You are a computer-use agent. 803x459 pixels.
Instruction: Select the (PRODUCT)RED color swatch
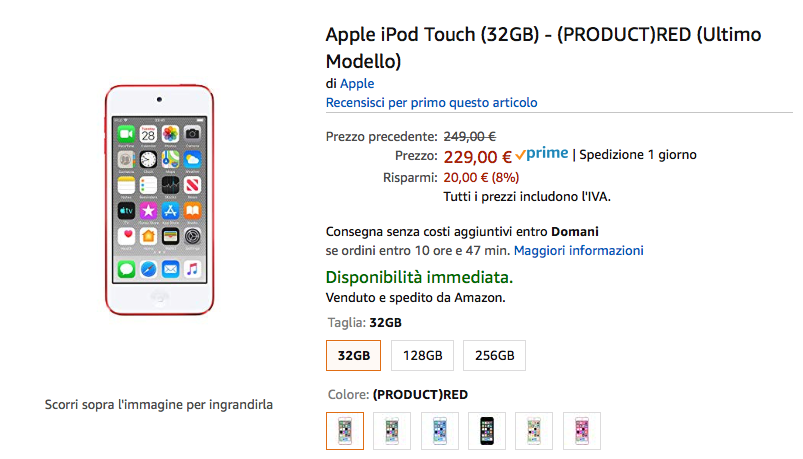pos(346,430)
